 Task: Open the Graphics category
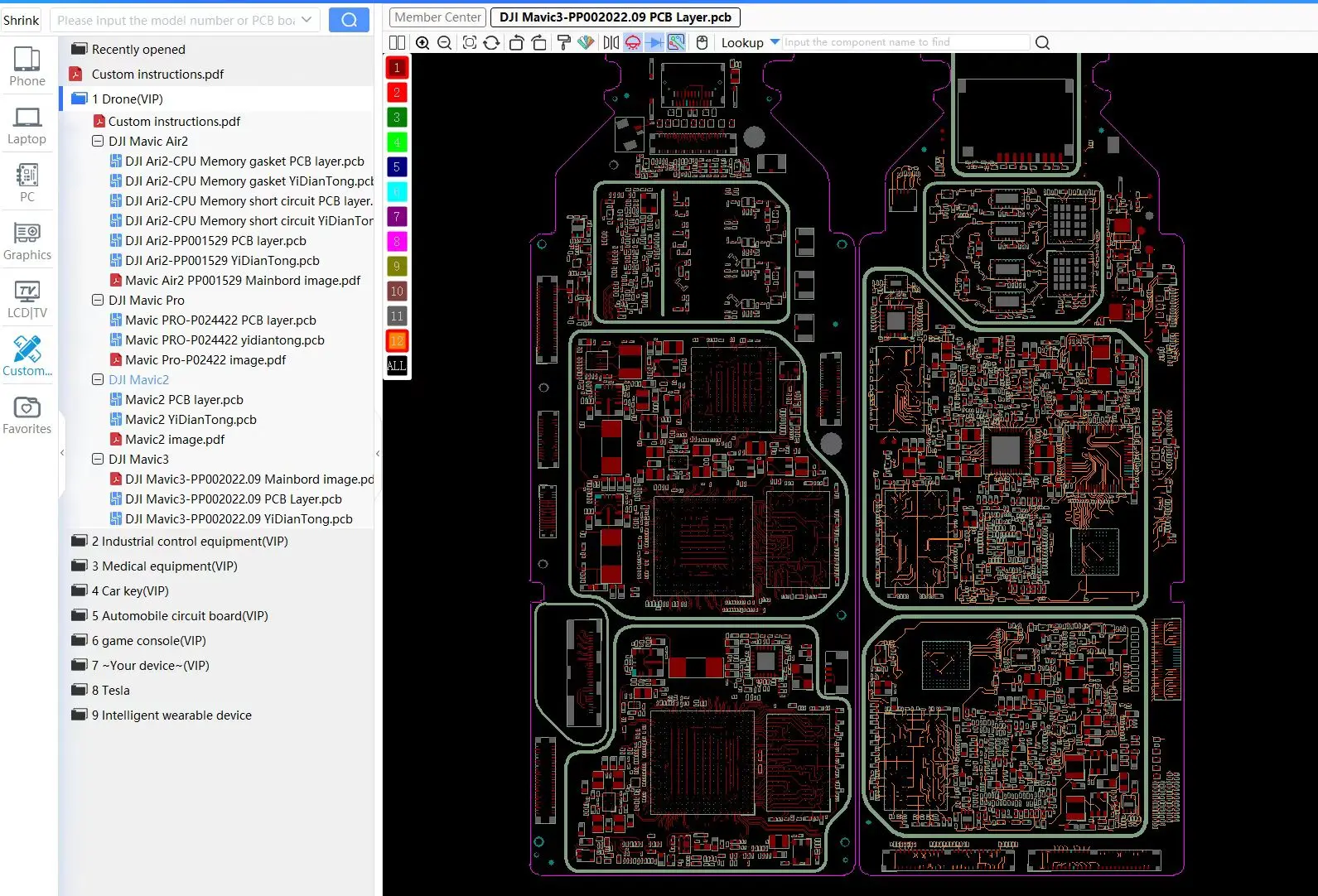coord(27,241)
